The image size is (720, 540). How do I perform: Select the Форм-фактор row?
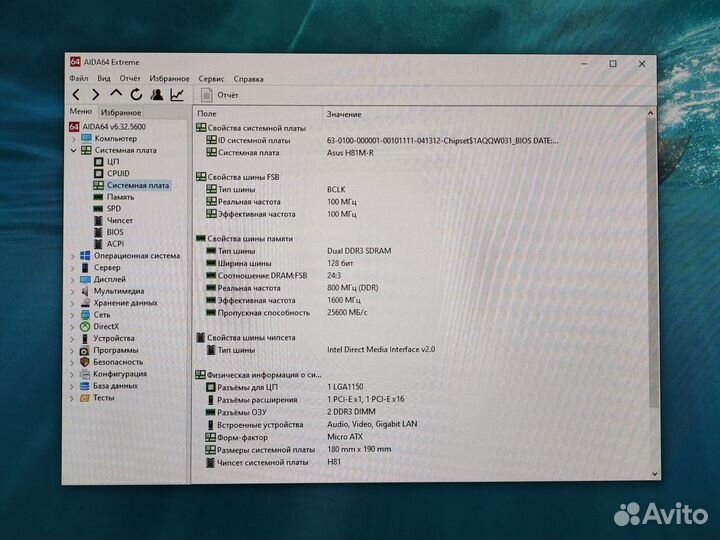click(284, 437)
